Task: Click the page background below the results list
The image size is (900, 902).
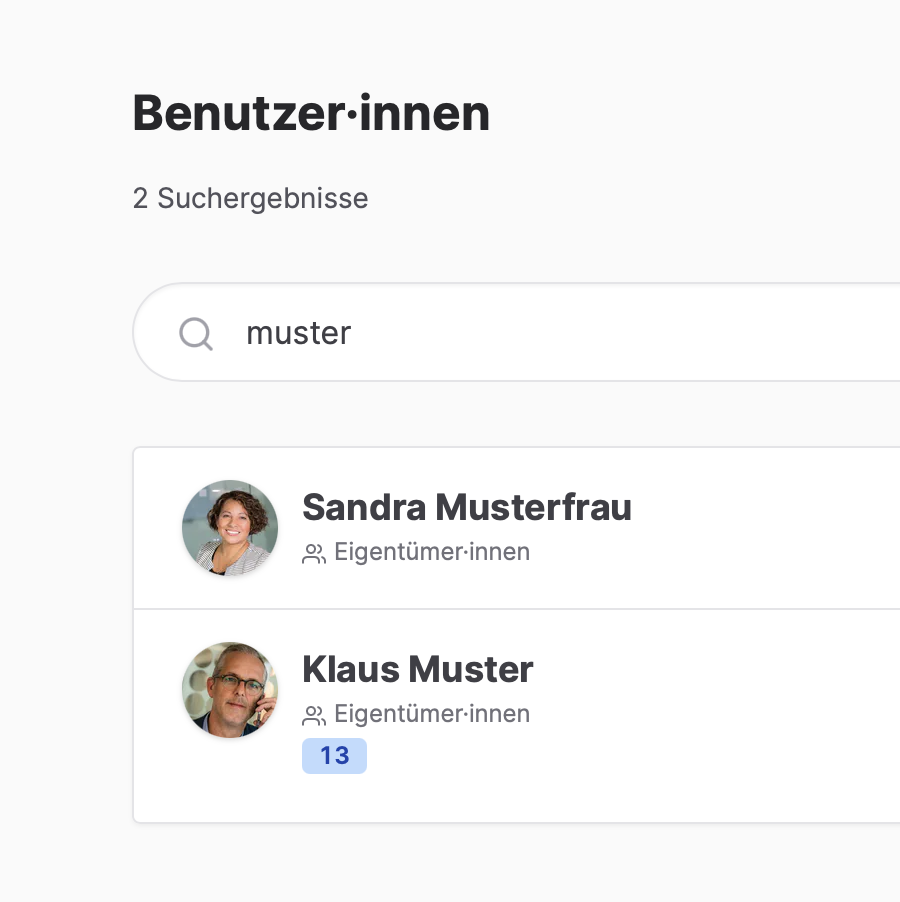Action: coord(500,862)
